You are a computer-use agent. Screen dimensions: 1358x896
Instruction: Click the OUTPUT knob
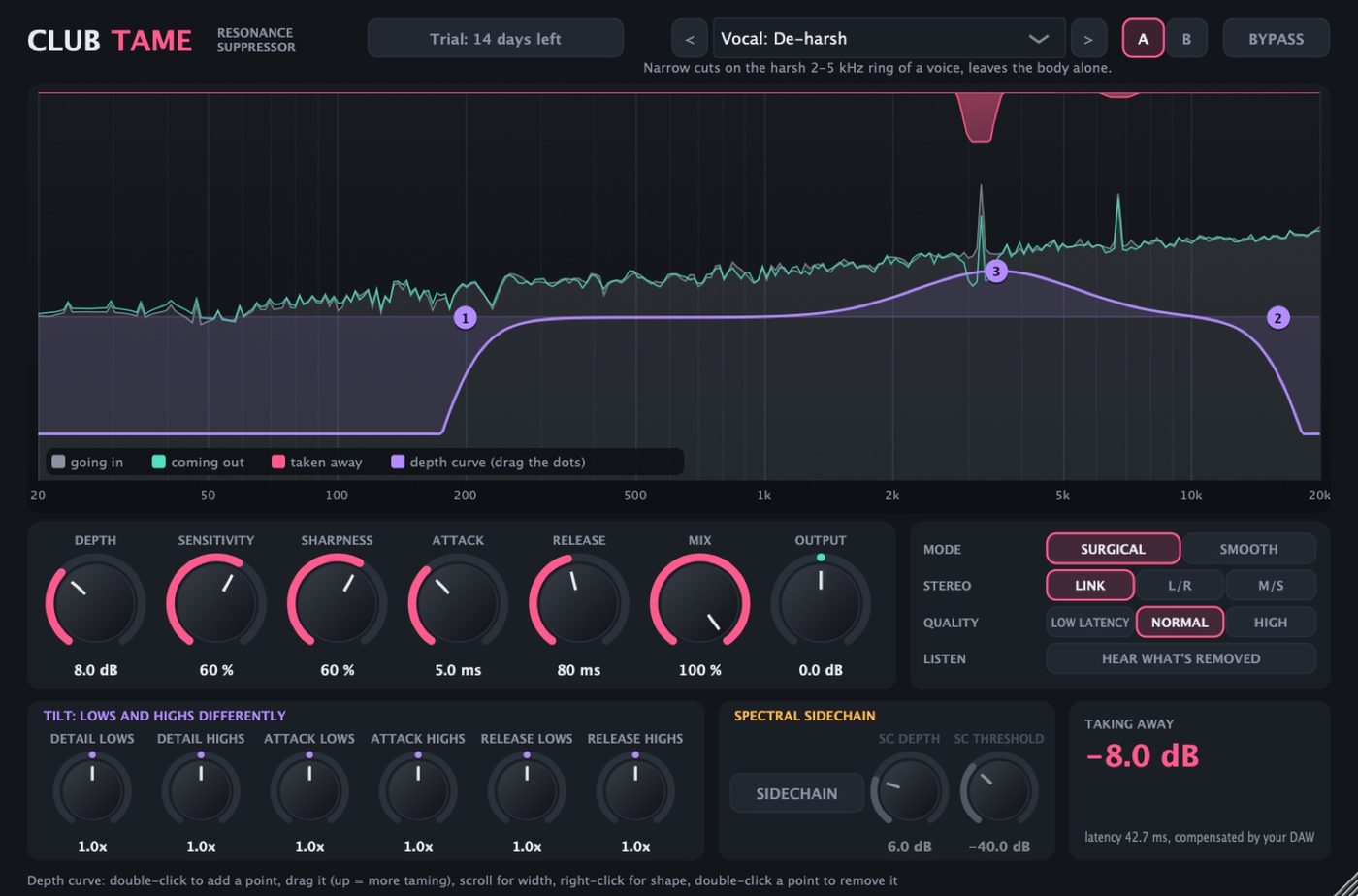click(x=821, y=601)
